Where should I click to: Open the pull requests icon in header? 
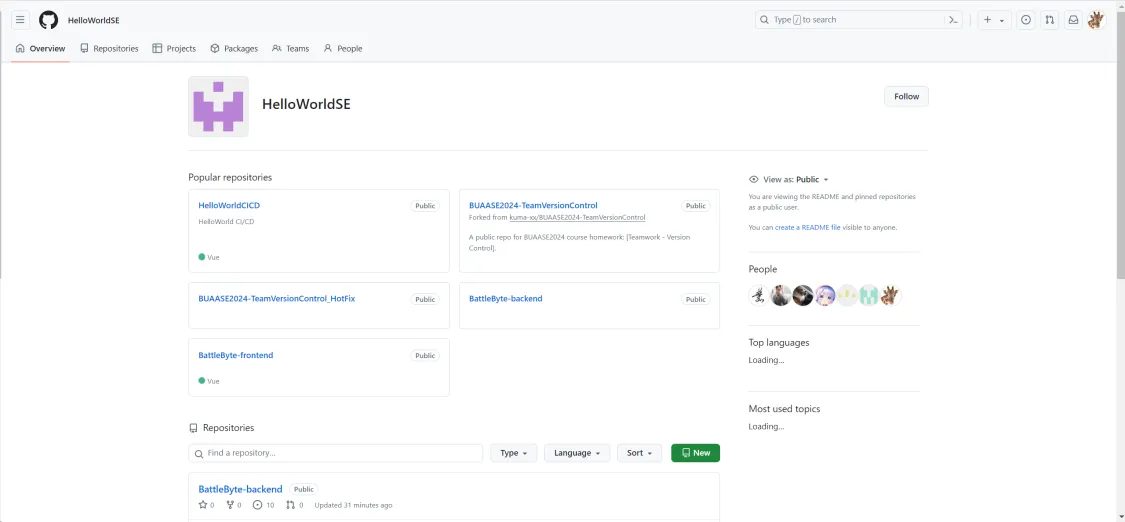pos(1049,20)
